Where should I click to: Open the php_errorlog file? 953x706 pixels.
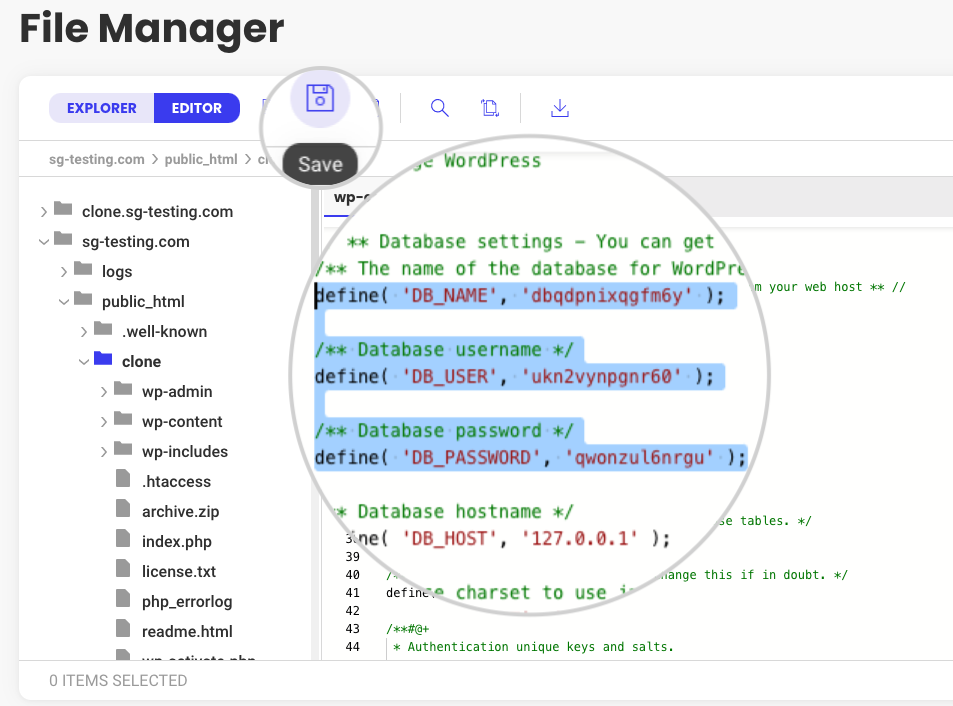187,601
